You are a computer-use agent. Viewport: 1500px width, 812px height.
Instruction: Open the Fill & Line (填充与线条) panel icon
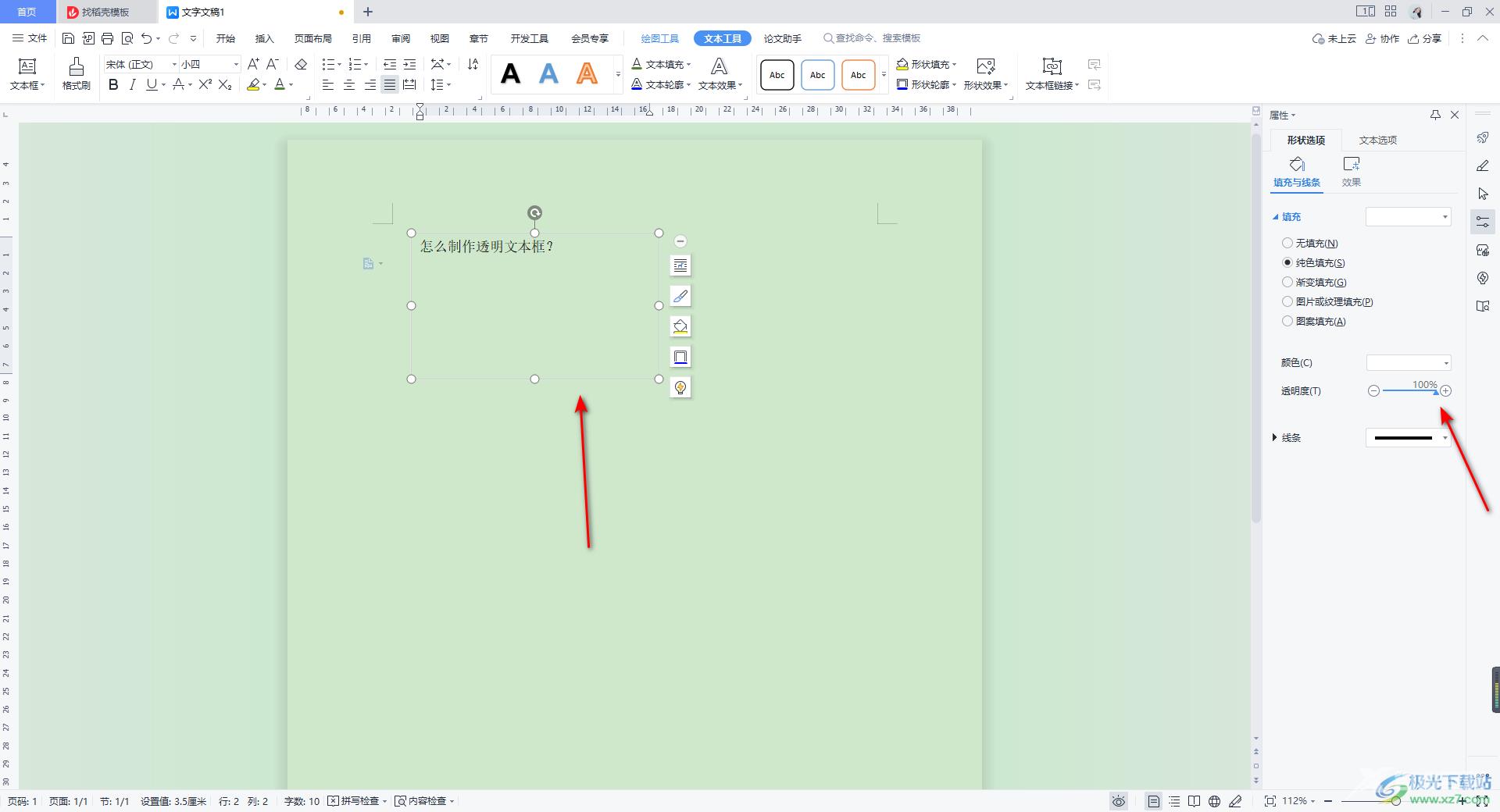[1297, 172]
